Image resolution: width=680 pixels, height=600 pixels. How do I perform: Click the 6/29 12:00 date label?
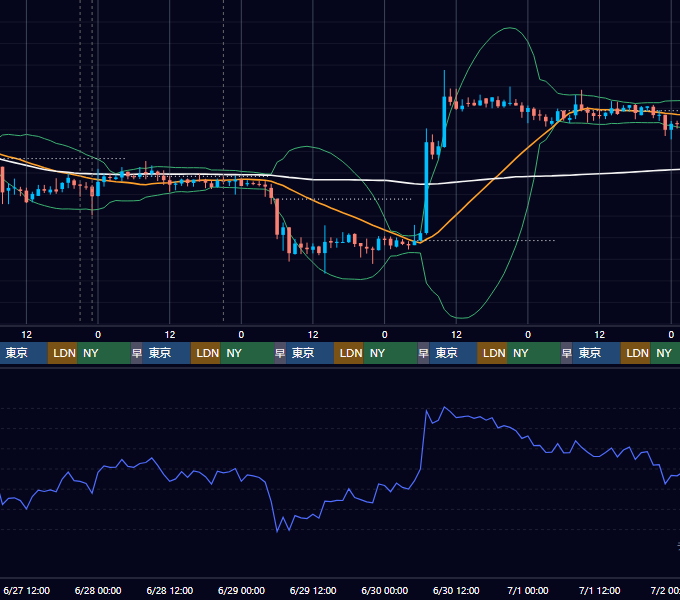click(x=313, y=590)
